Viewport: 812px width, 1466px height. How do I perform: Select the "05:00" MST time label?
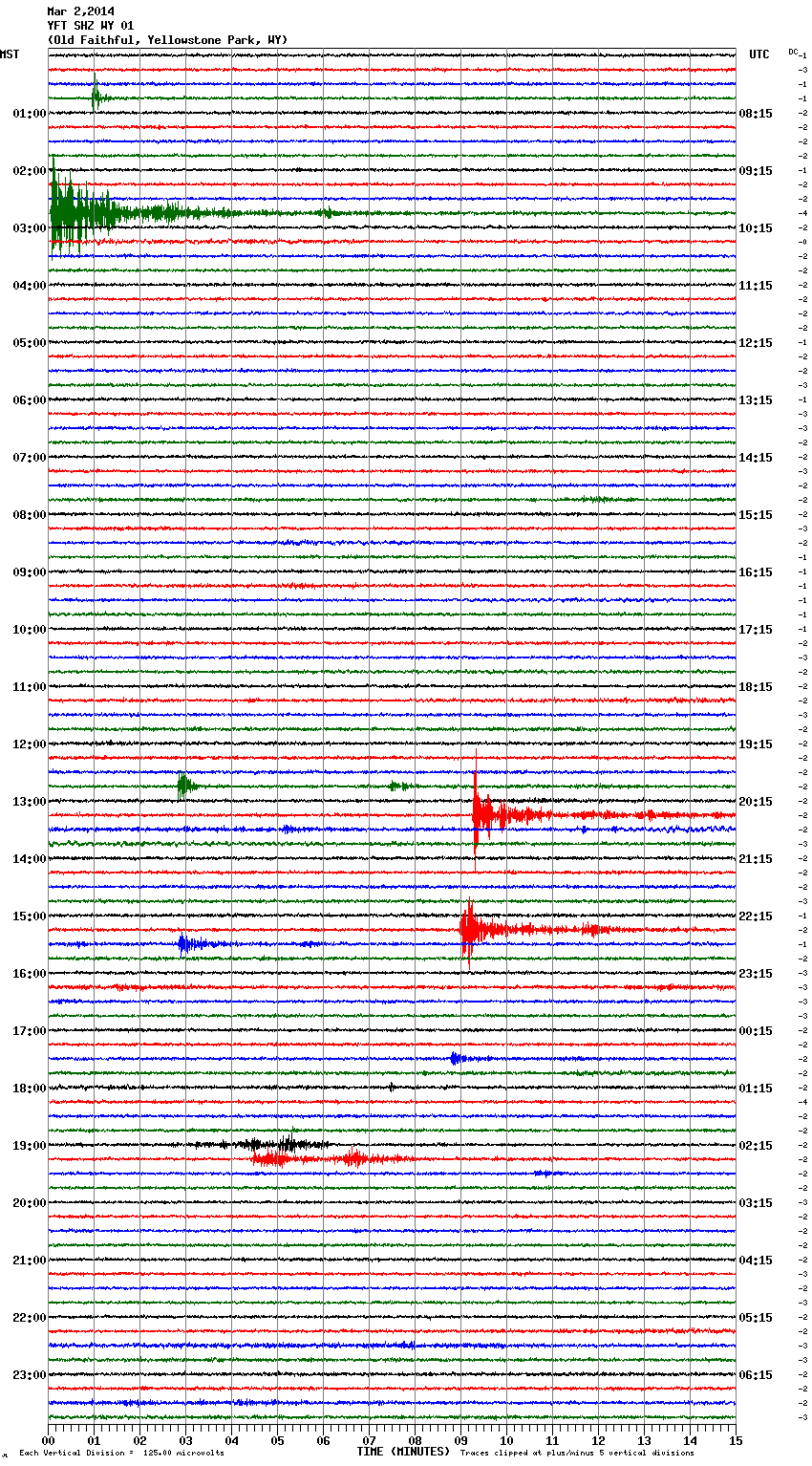point(29,343)
